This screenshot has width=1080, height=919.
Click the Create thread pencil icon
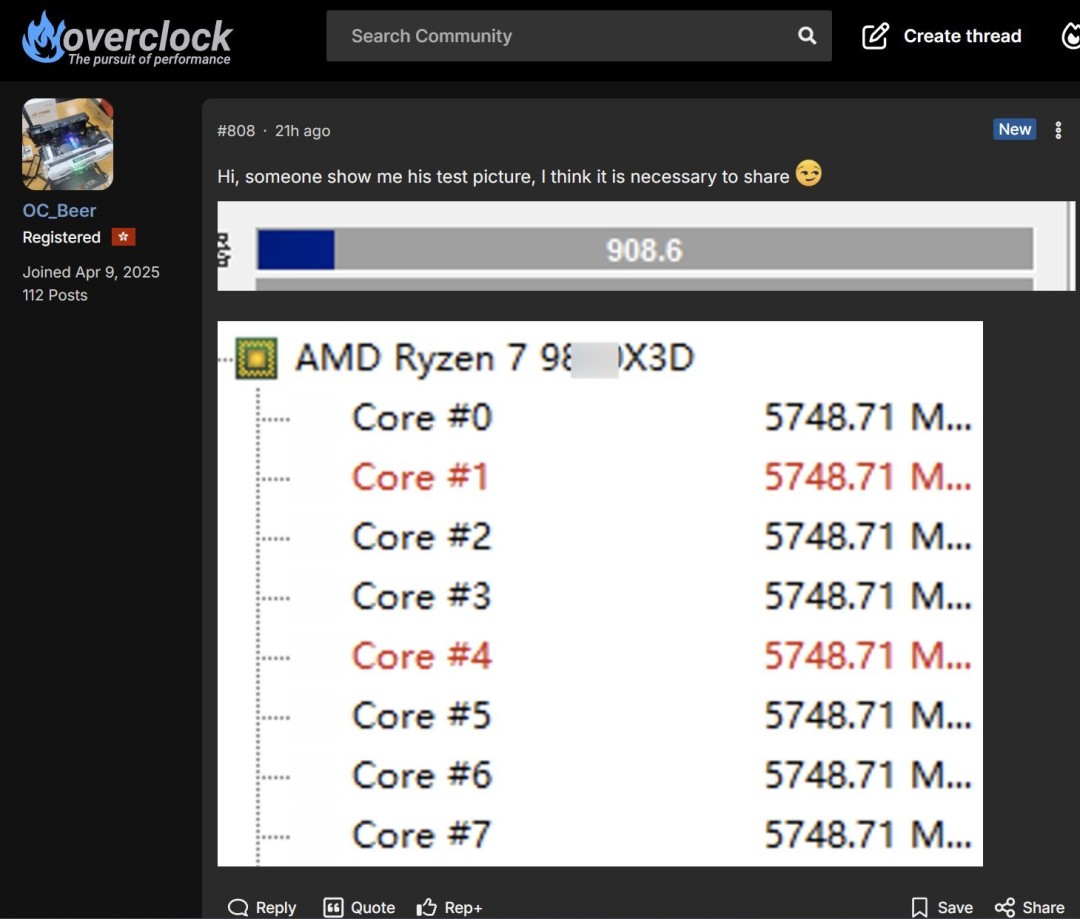(x=875, y=35)
